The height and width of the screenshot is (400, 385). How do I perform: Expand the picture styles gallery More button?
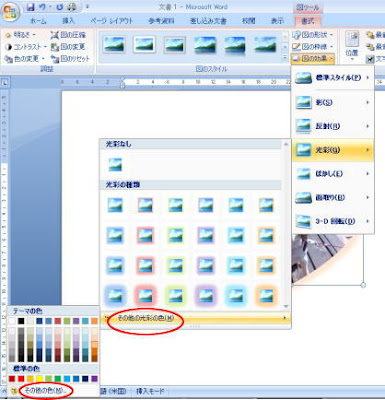(285, 58)
